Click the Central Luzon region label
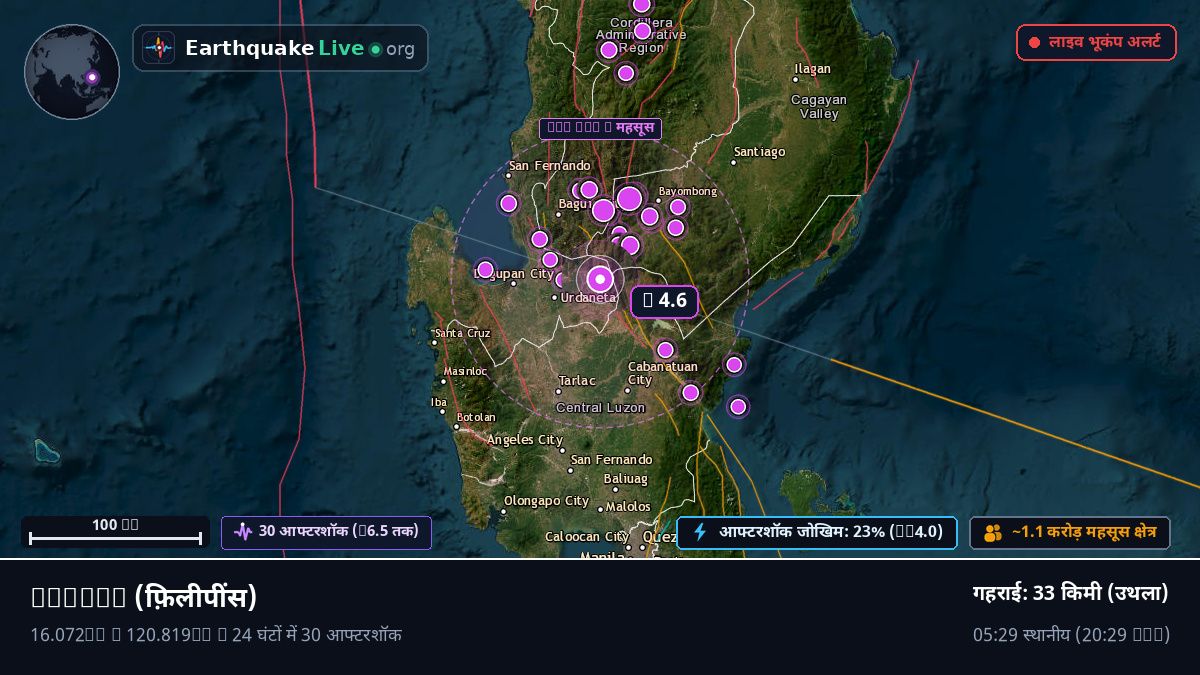This screenshot has height=675, width=1200. (600, 407)
